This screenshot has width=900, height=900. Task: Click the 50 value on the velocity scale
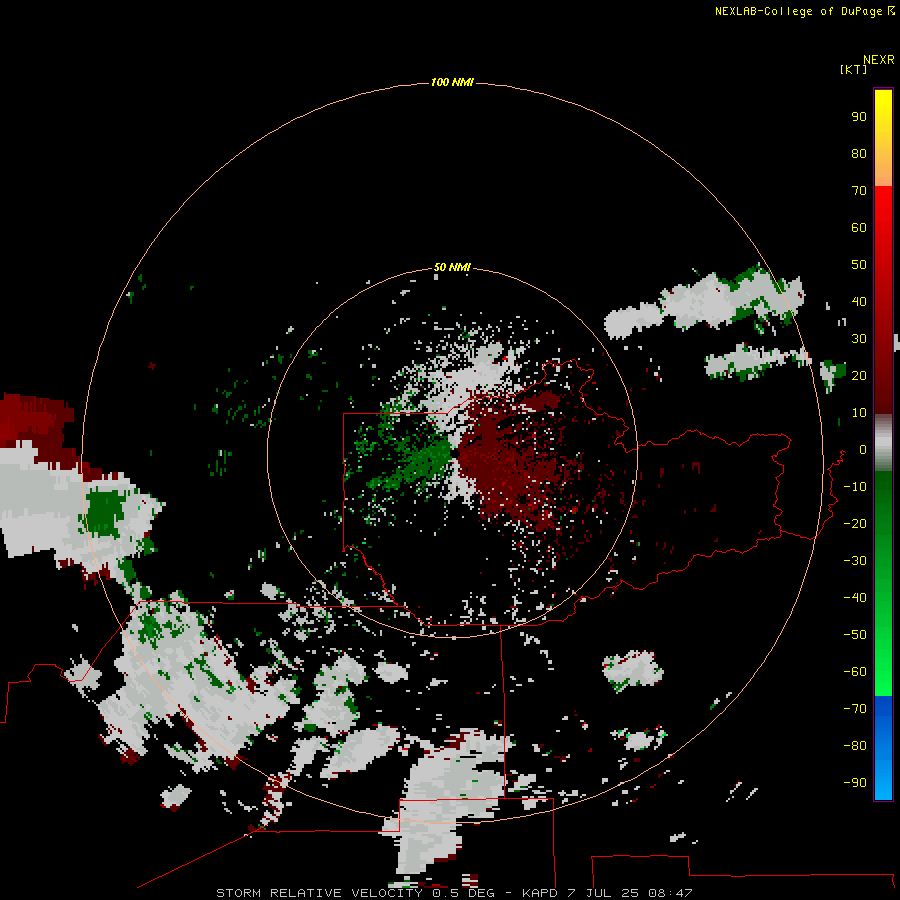pos(859,265)
